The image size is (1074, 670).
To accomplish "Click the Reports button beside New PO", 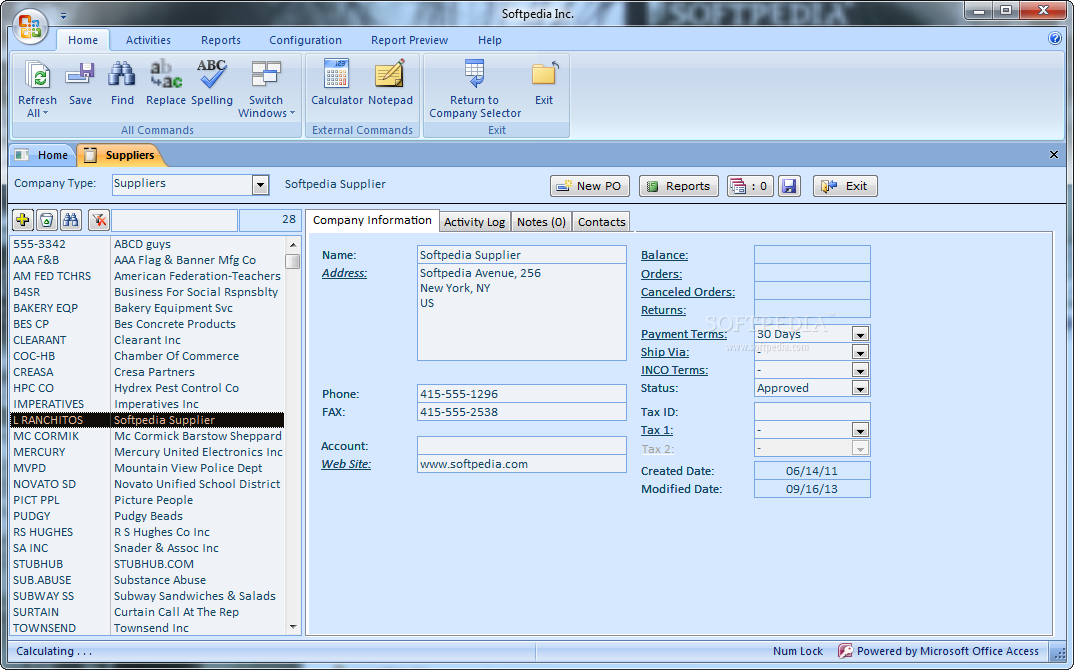I will pyautogui.click(x=679, y=186).
